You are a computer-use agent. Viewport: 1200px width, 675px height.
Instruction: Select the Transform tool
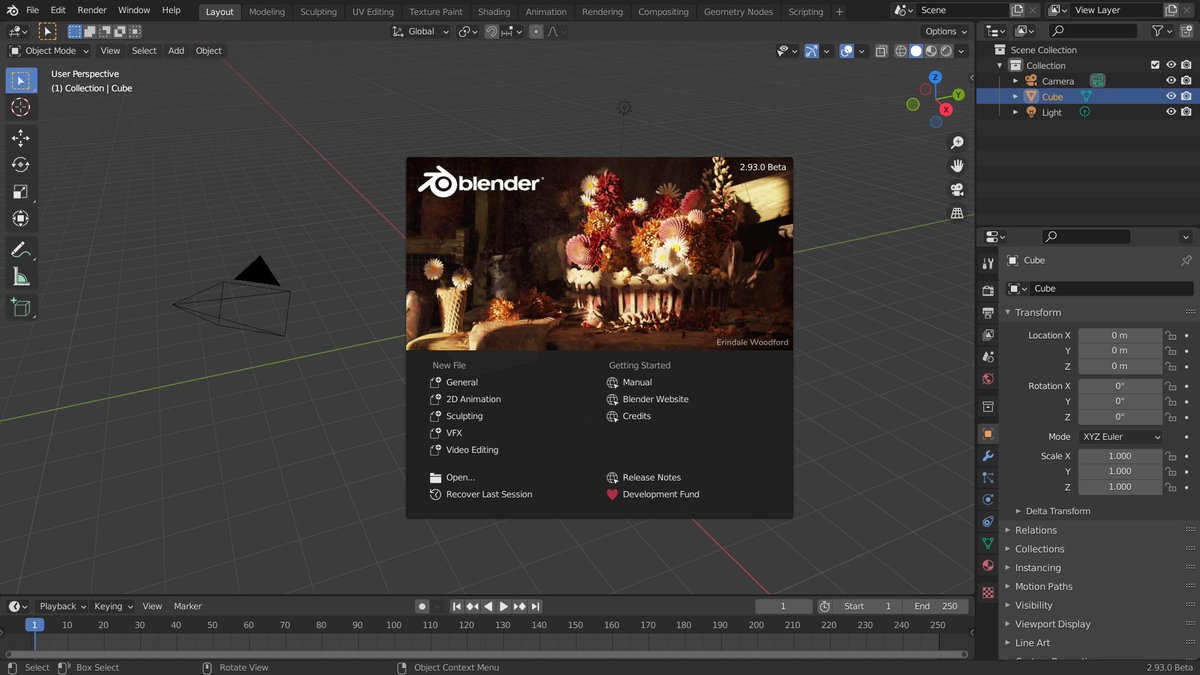click(x=20, y=219)
